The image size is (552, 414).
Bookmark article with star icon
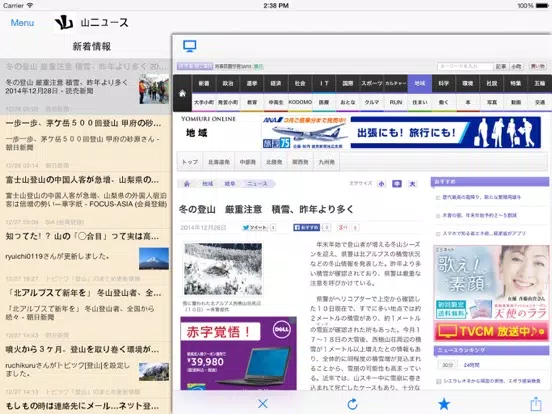pos(444,404)
